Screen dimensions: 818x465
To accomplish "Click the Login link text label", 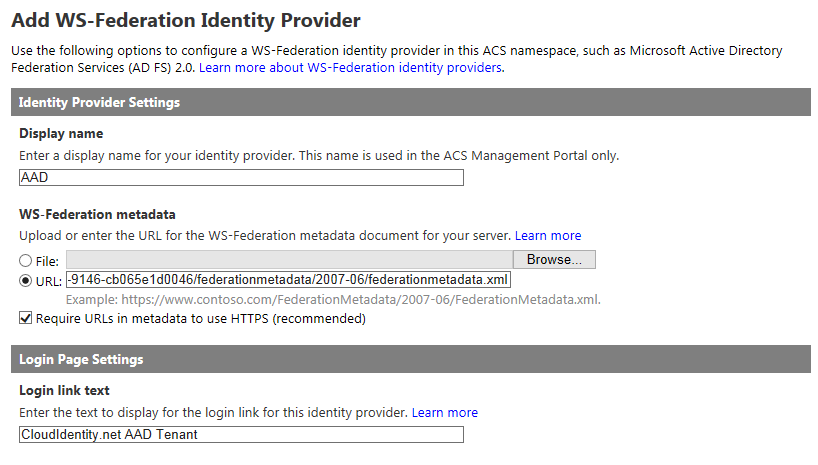I will [64, 390].
